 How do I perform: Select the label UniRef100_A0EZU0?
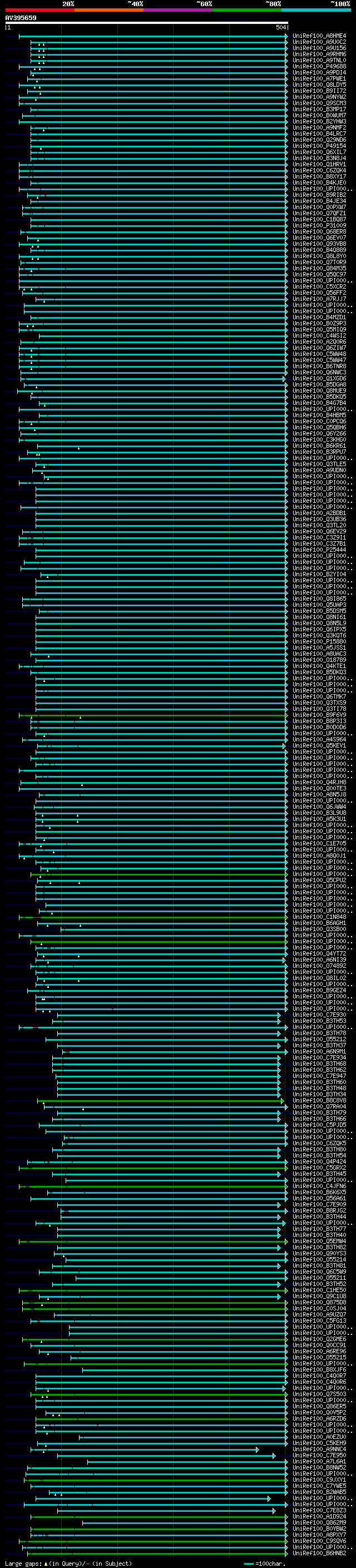pyautogui.click(x=319, y=1437)
